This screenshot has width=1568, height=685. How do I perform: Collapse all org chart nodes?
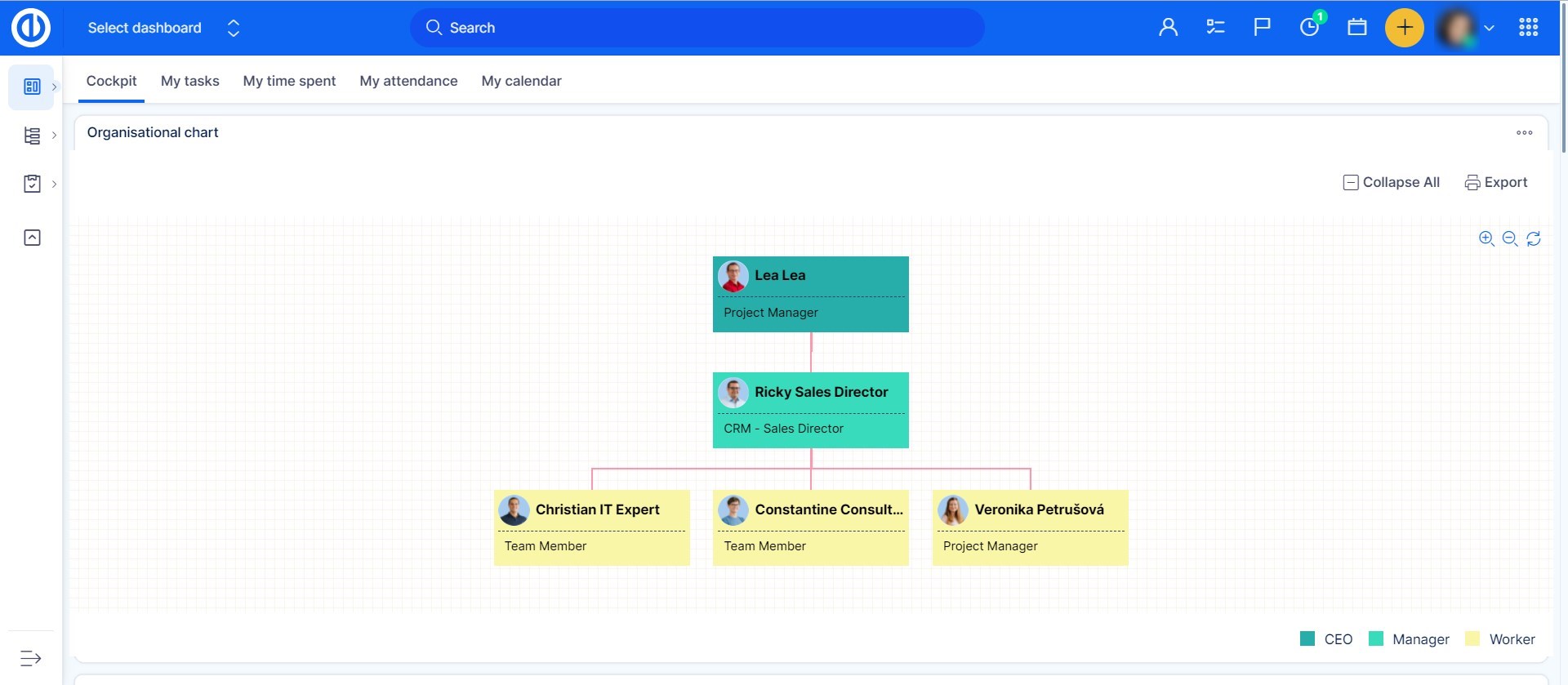tap(1392, 182)
